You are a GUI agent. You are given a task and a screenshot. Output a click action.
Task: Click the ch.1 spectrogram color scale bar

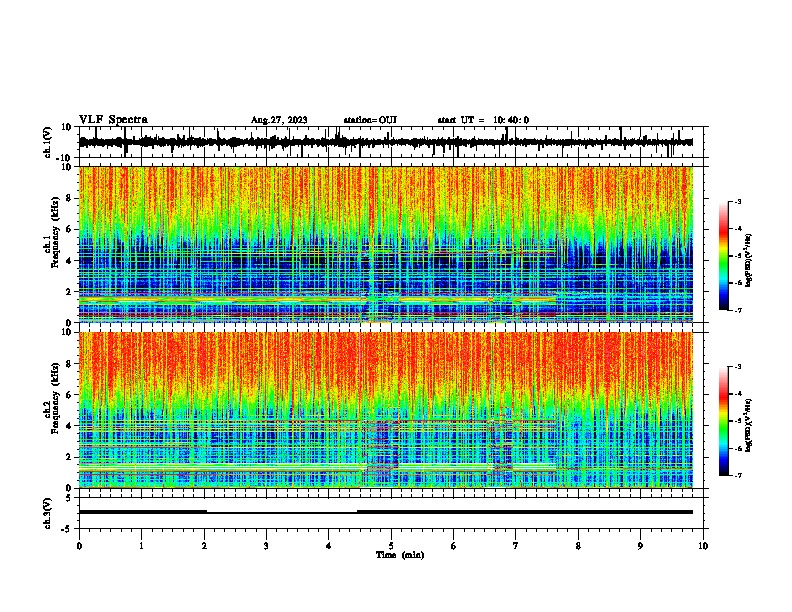[724, 256]
